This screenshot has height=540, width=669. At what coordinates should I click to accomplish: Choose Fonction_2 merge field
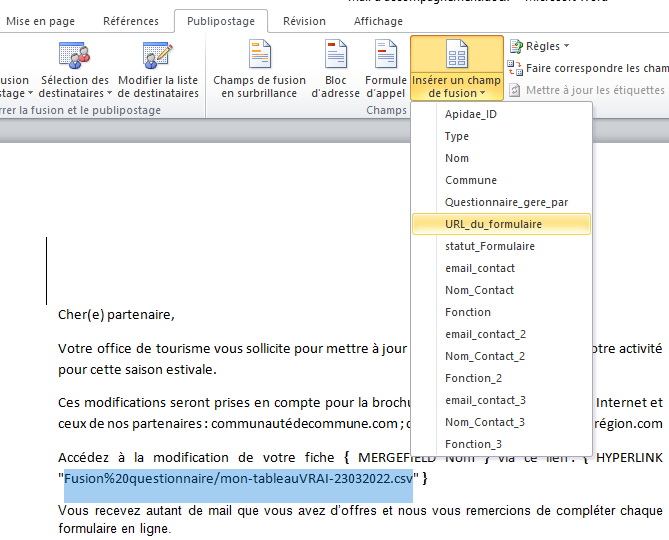coord(501,378)
